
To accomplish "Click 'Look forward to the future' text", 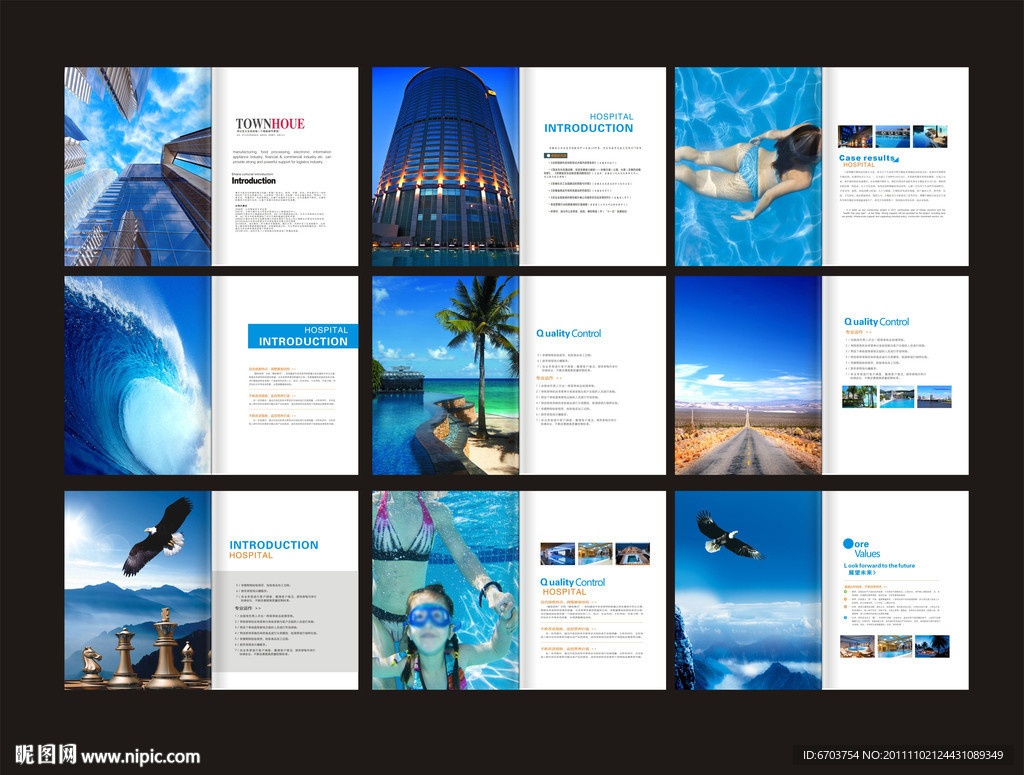I will (880, 566).
